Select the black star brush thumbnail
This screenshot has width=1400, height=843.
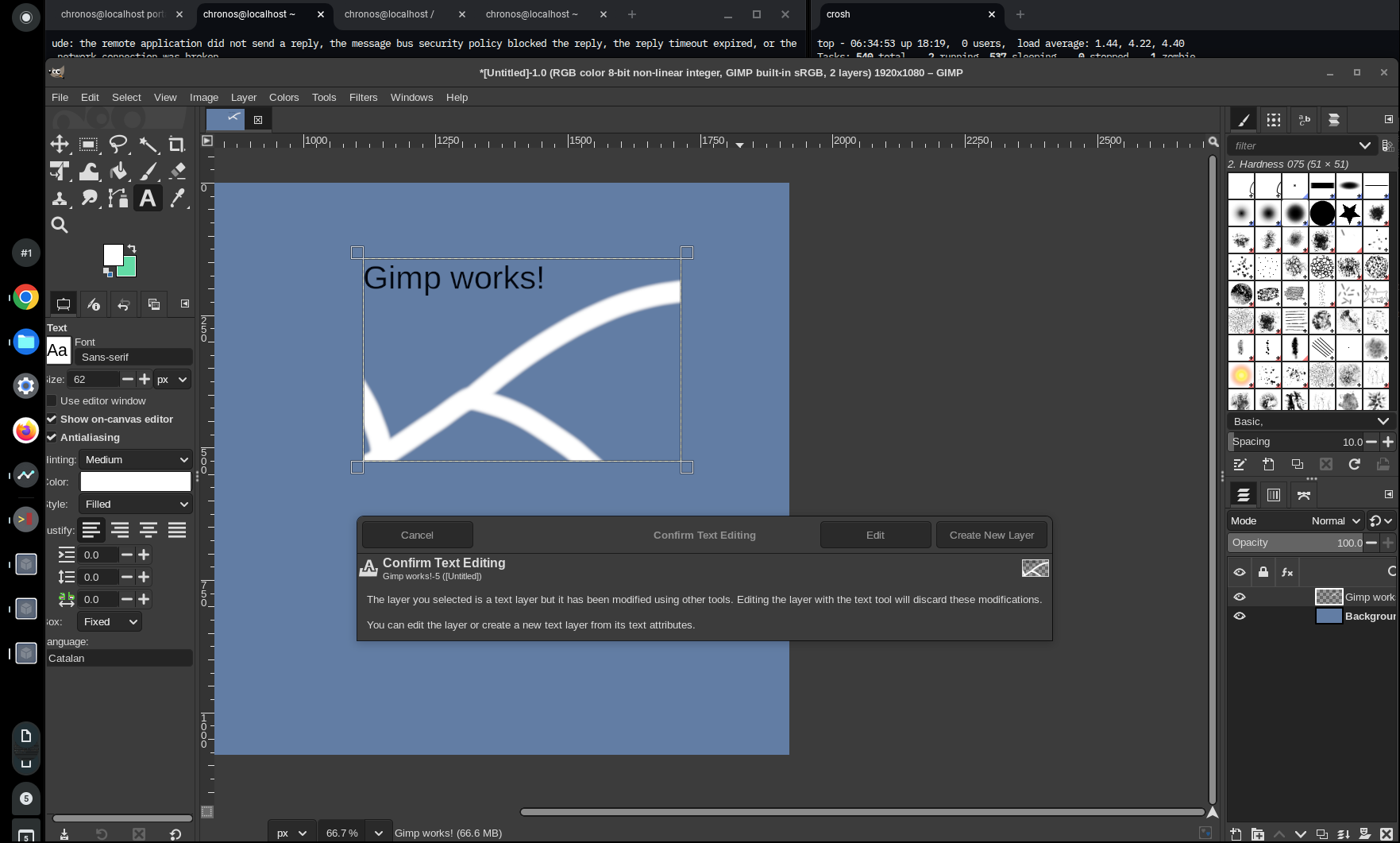(x=1349, y=213)
